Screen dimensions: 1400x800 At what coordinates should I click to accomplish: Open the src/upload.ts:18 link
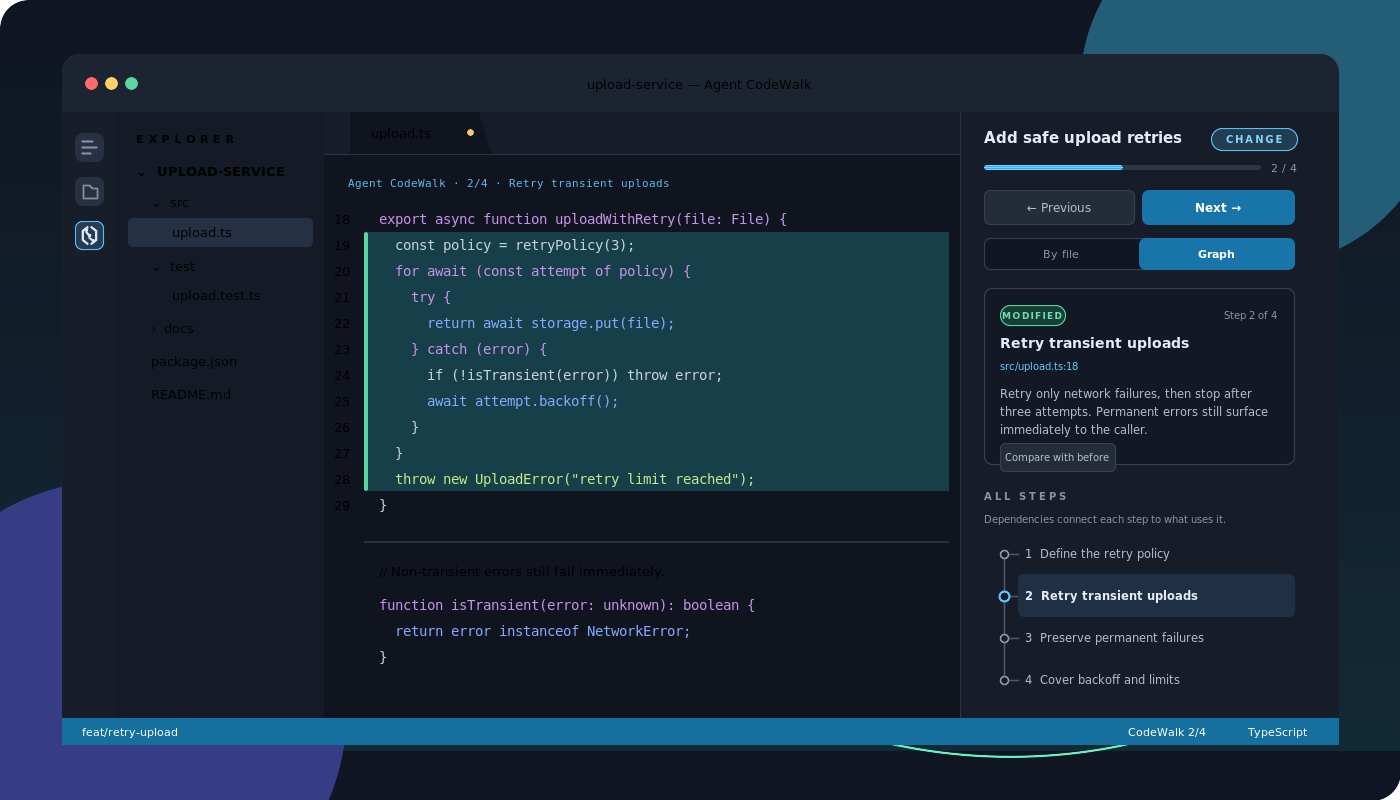[x=1039, y=367]
